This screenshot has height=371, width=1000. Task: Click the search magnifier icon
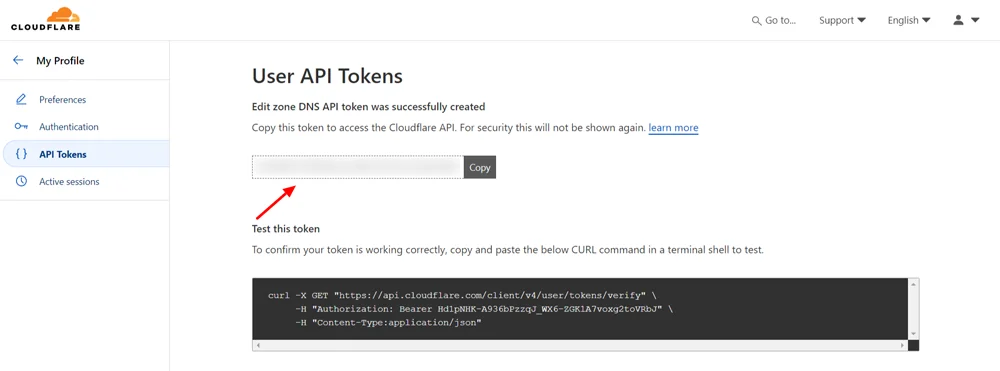coord(756,20)
